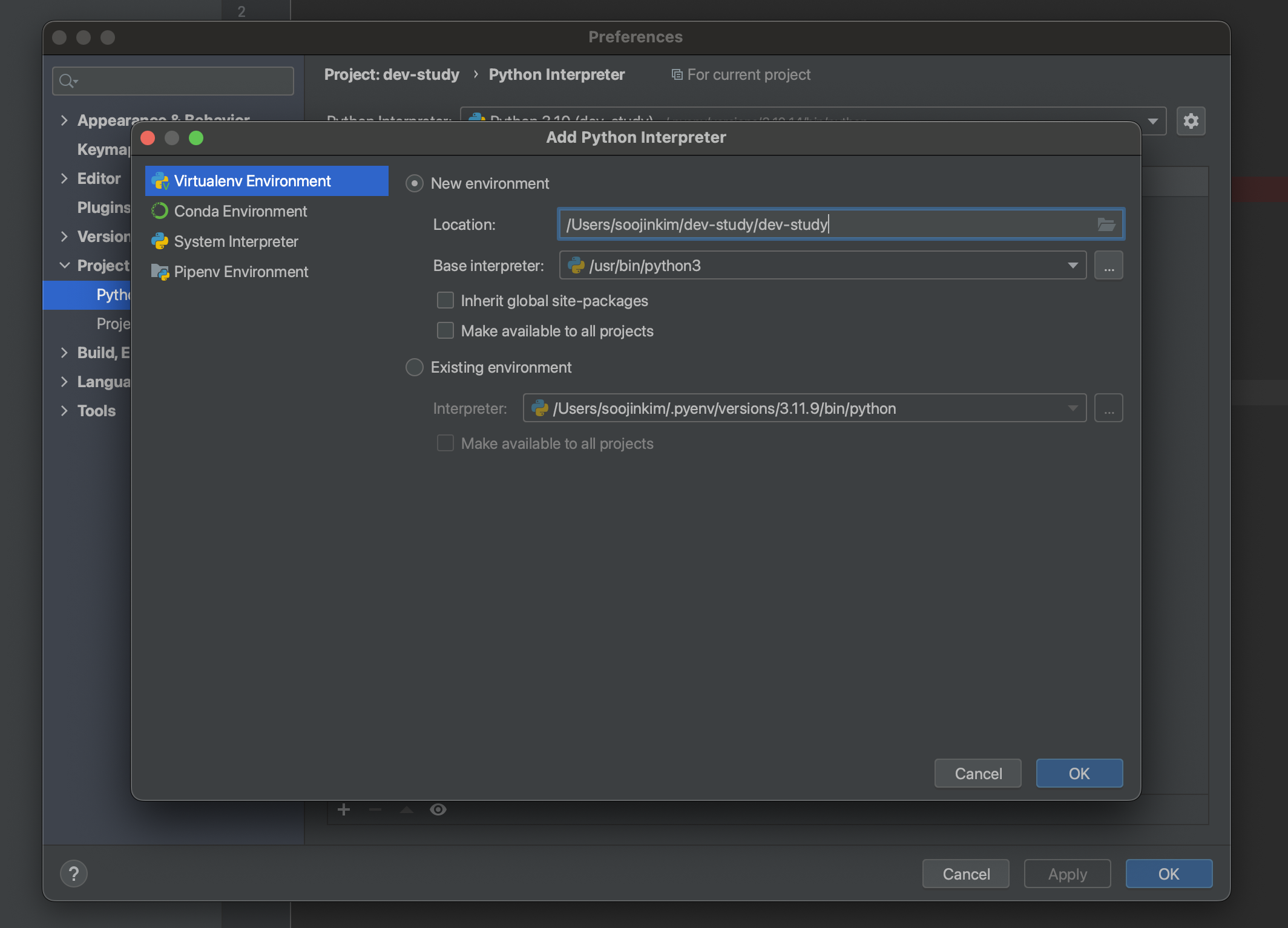The height and width of the screenshot is (928, 1288).
Task: Click the gear icon beside interpreter dropdown
Action: tap(1191, 121)
